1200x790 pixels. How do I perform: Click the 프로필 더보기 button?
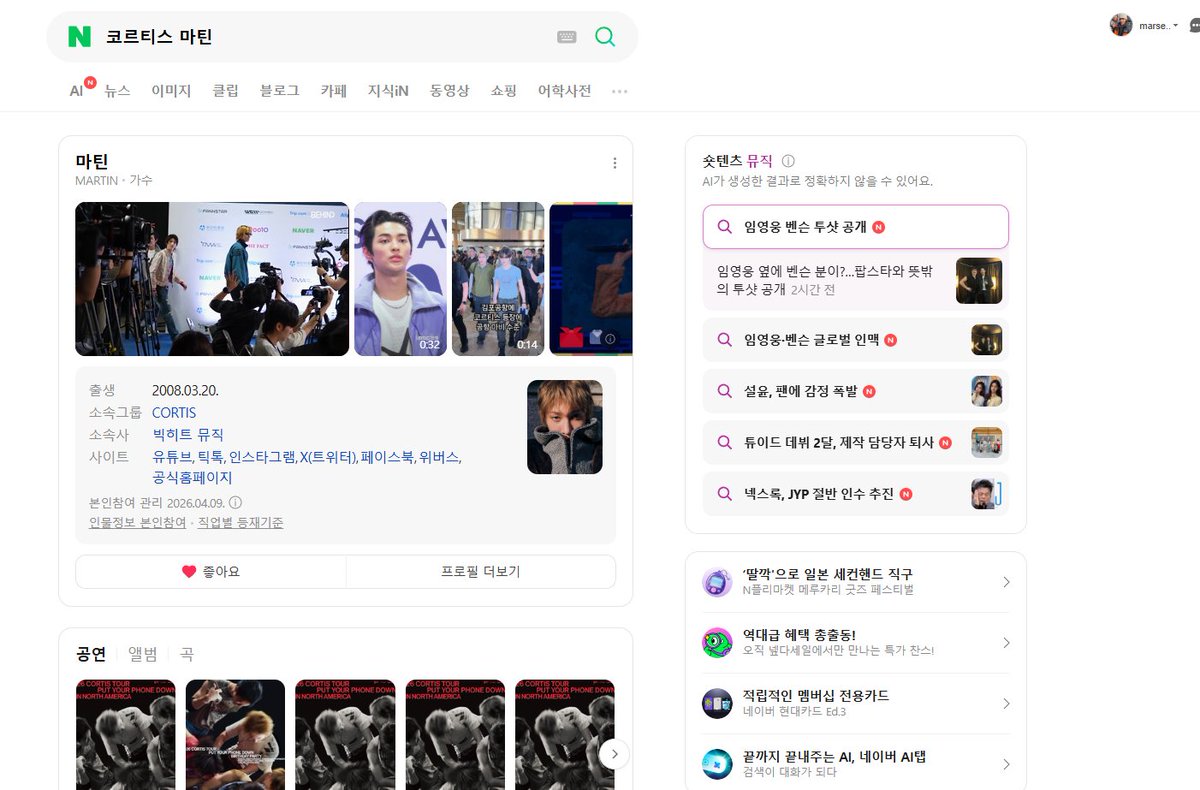click(x=481, y=572)
